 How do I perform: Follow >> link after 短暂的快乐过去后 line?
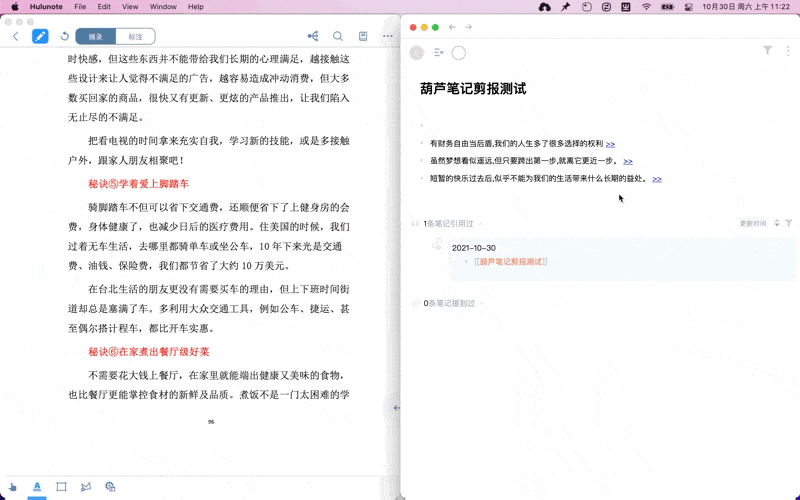(x=657, y=180)
